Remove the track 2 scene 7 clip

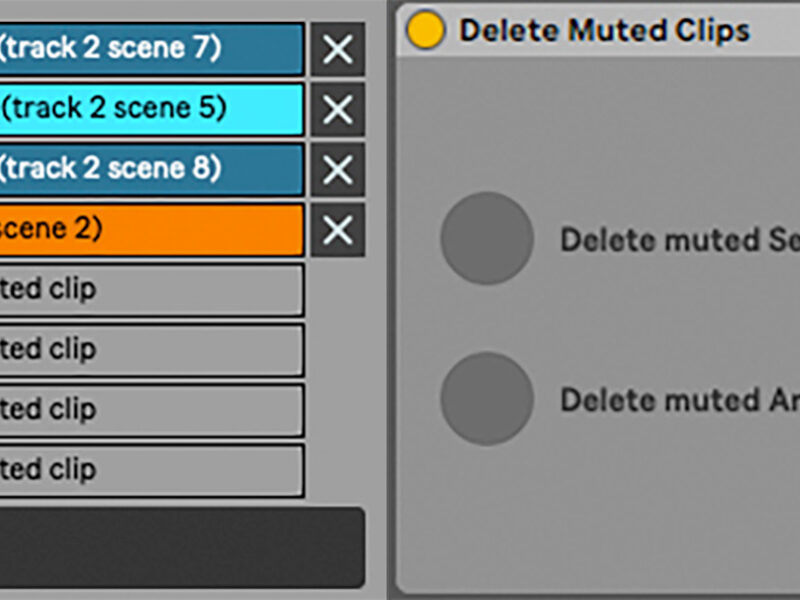pos(337,49)
